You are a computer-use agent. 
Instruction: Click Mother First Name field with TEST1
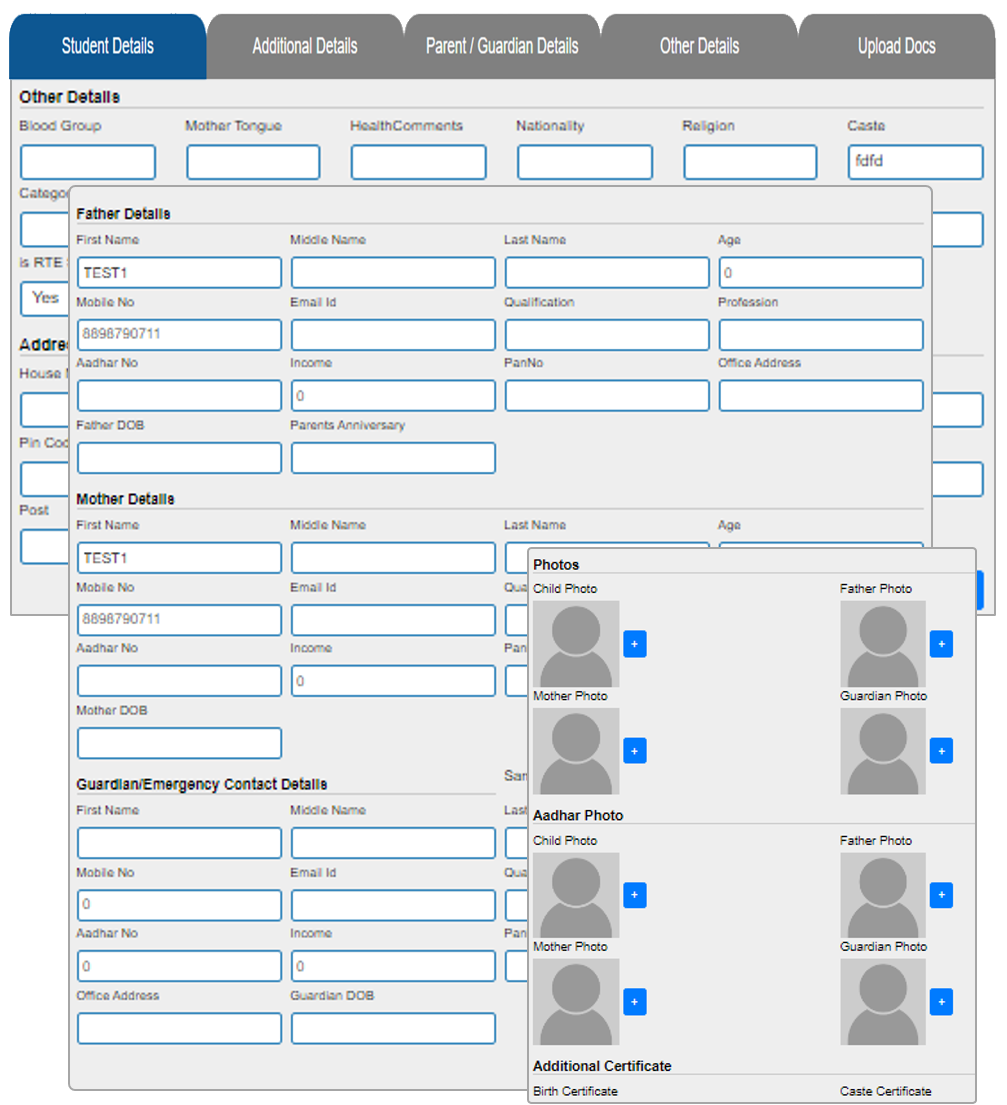[180, 558]
